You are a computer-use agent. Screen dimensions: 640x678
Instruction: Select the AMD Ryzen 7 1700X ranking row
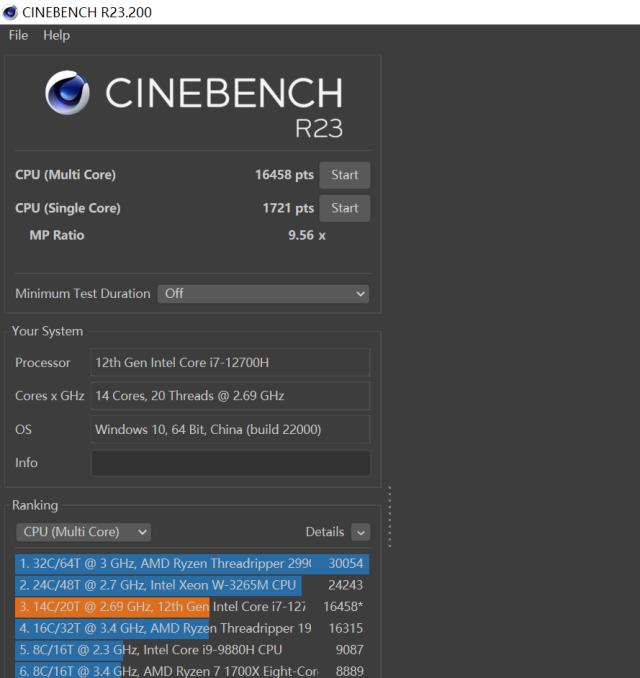(192, 668)
